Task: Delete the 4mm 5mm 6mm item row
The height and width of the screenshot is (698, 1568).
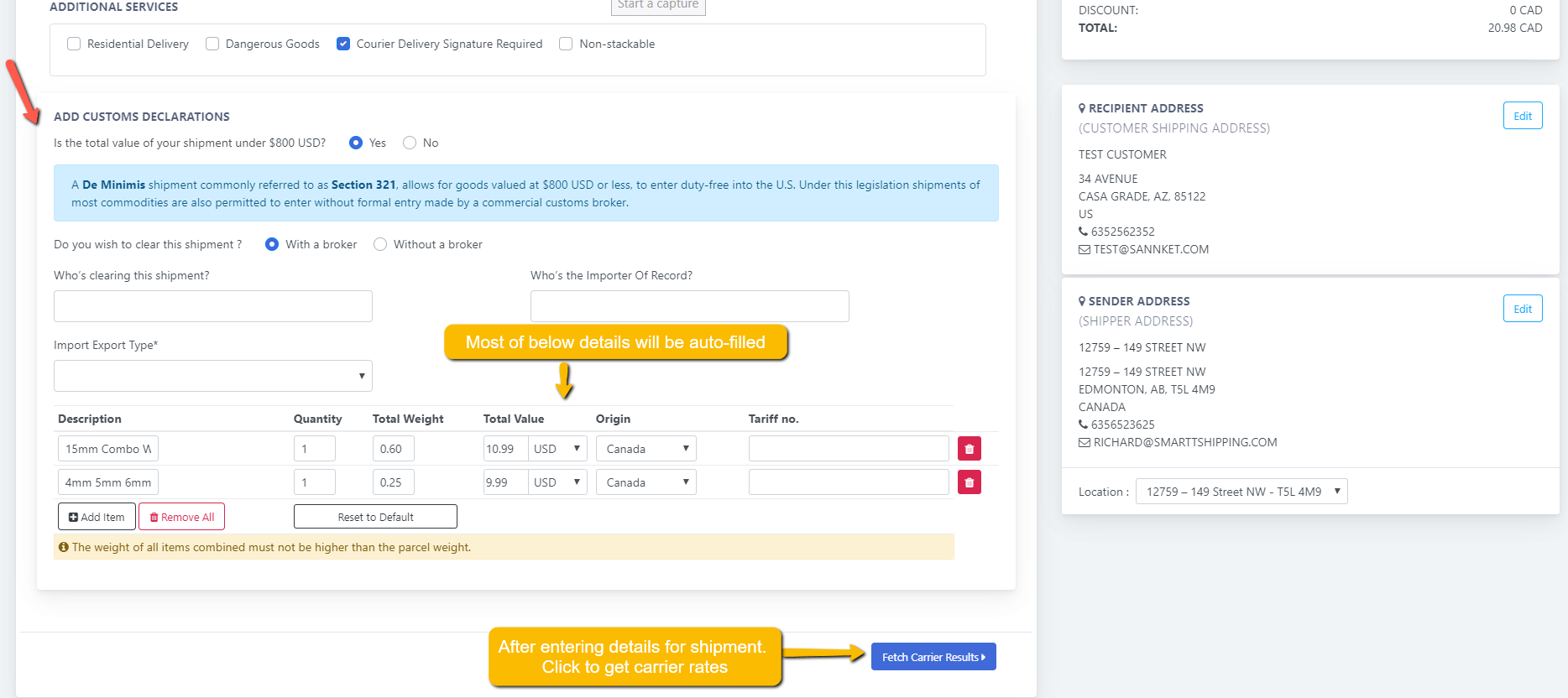Action: click(969, 482)
